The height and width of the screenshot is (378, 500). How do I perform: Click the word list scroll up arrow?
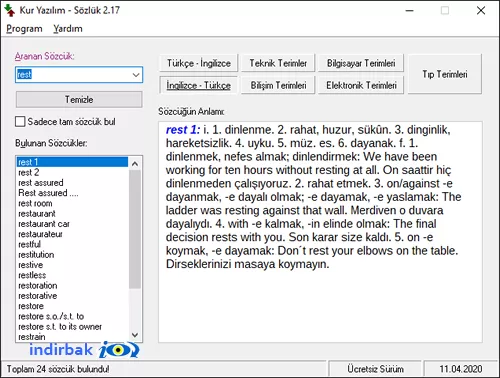(x=135, y=163)
